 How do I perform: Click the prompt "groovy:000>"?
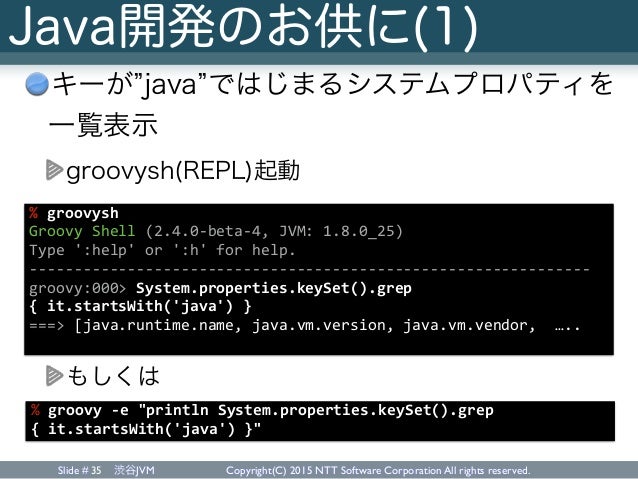point(77,288)
